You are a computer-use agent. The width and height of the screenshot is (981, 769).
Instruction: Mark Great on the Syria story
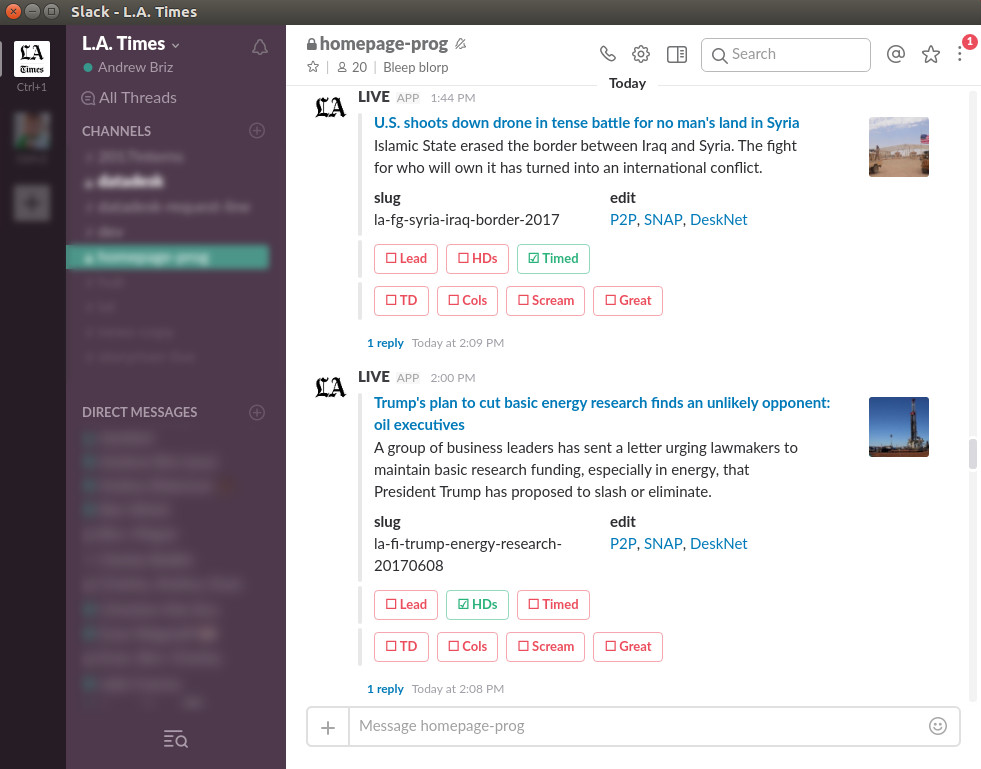coord(628,300)
